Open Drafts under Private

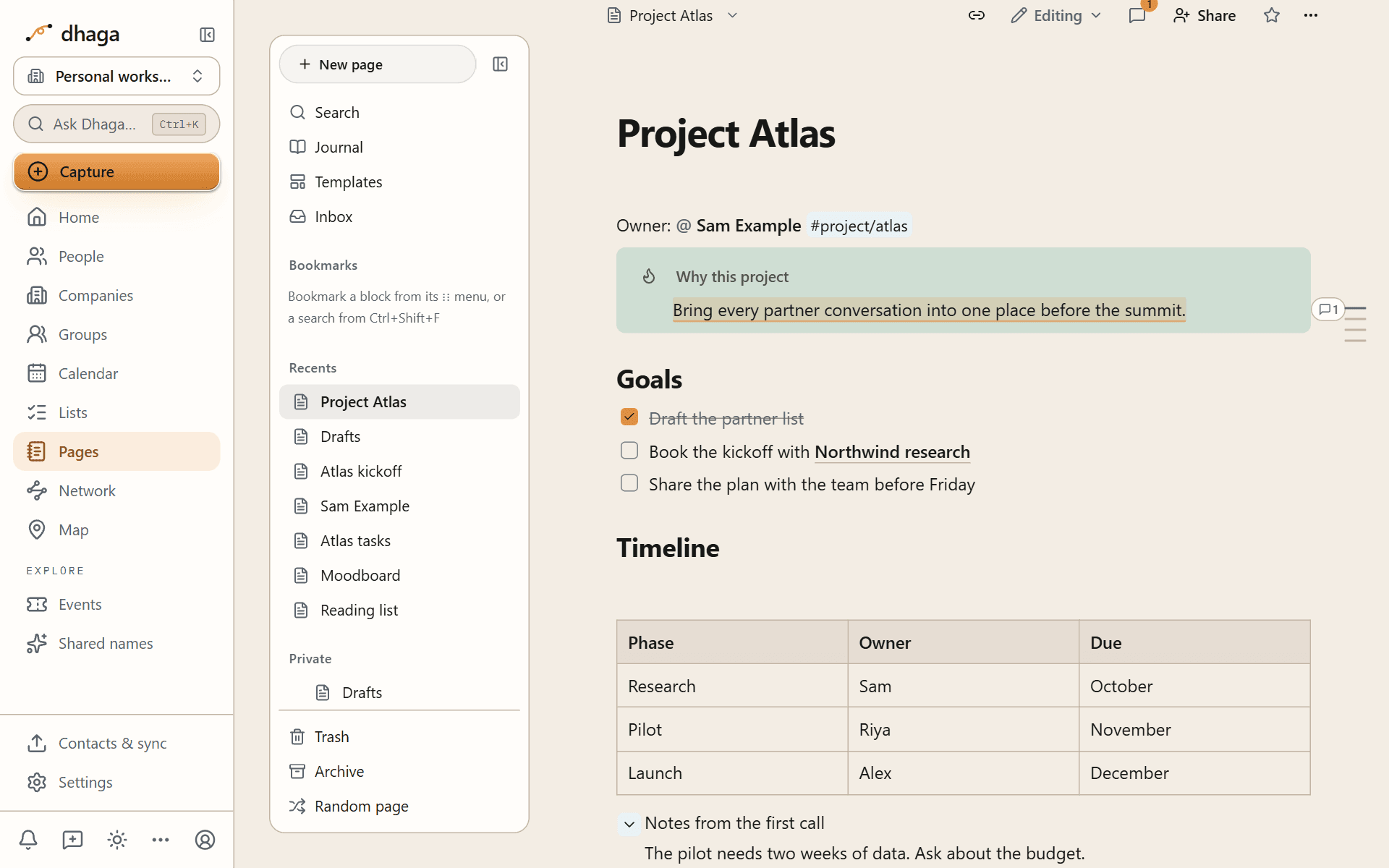(x=399, y=692)
